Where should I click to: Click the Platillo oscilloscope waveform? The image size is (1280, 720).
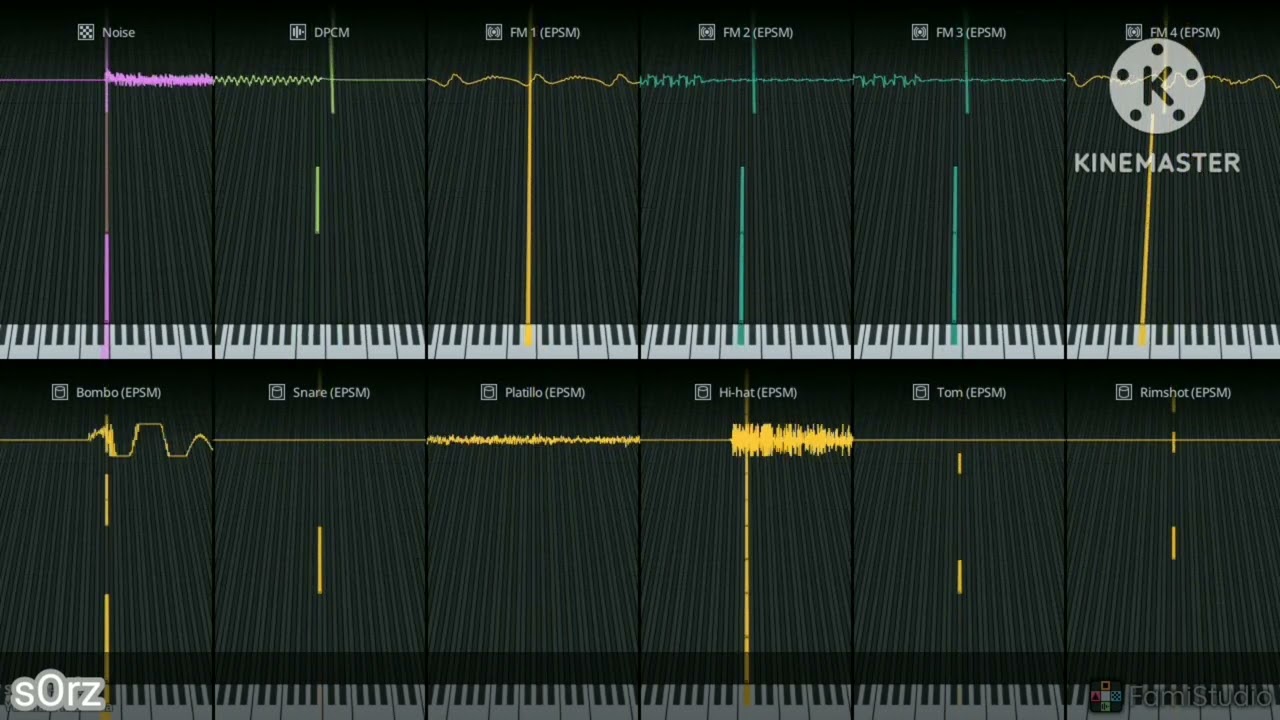pyautogui.click(x=533, y=439)
